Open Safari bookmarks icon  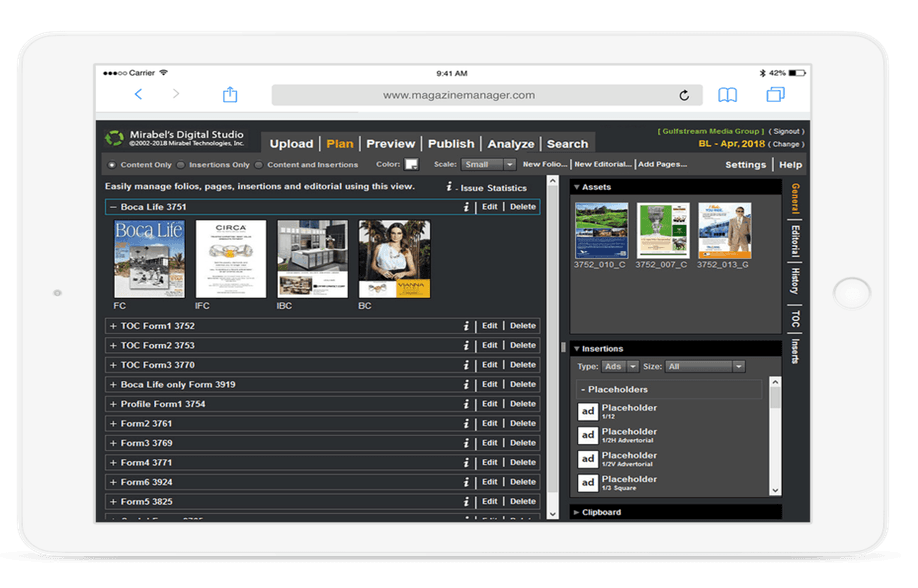click(728, 95)
